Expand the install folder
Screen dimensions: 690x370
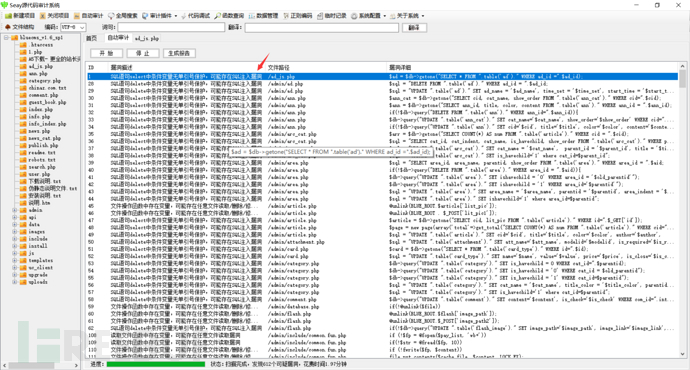click(15, 246)
